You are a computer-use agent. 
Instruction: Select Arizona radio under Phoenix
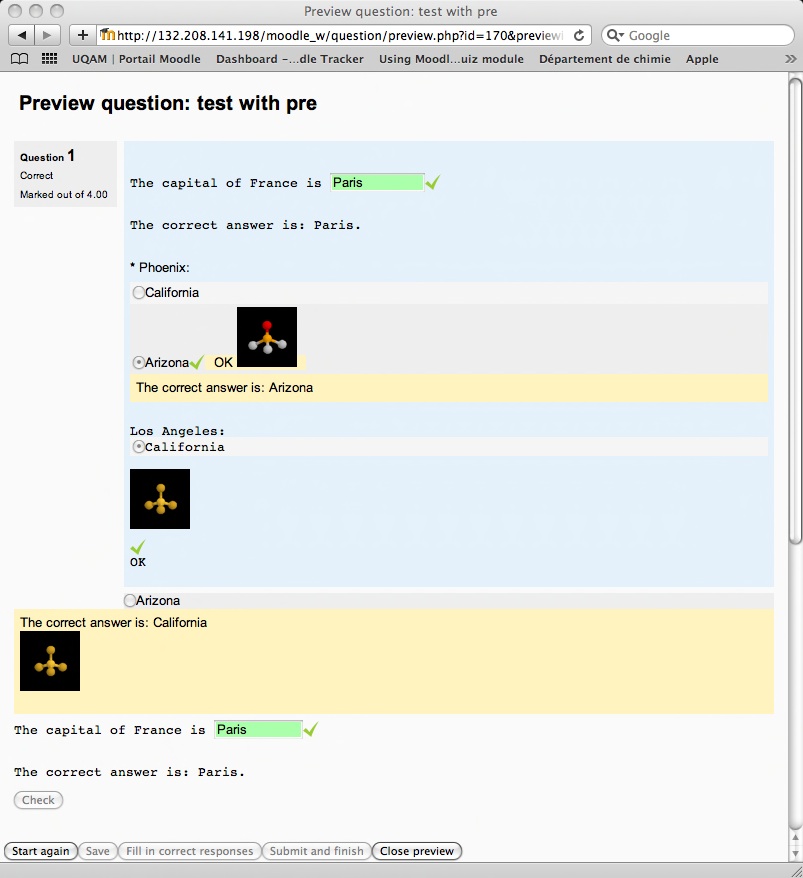[138, 362]
